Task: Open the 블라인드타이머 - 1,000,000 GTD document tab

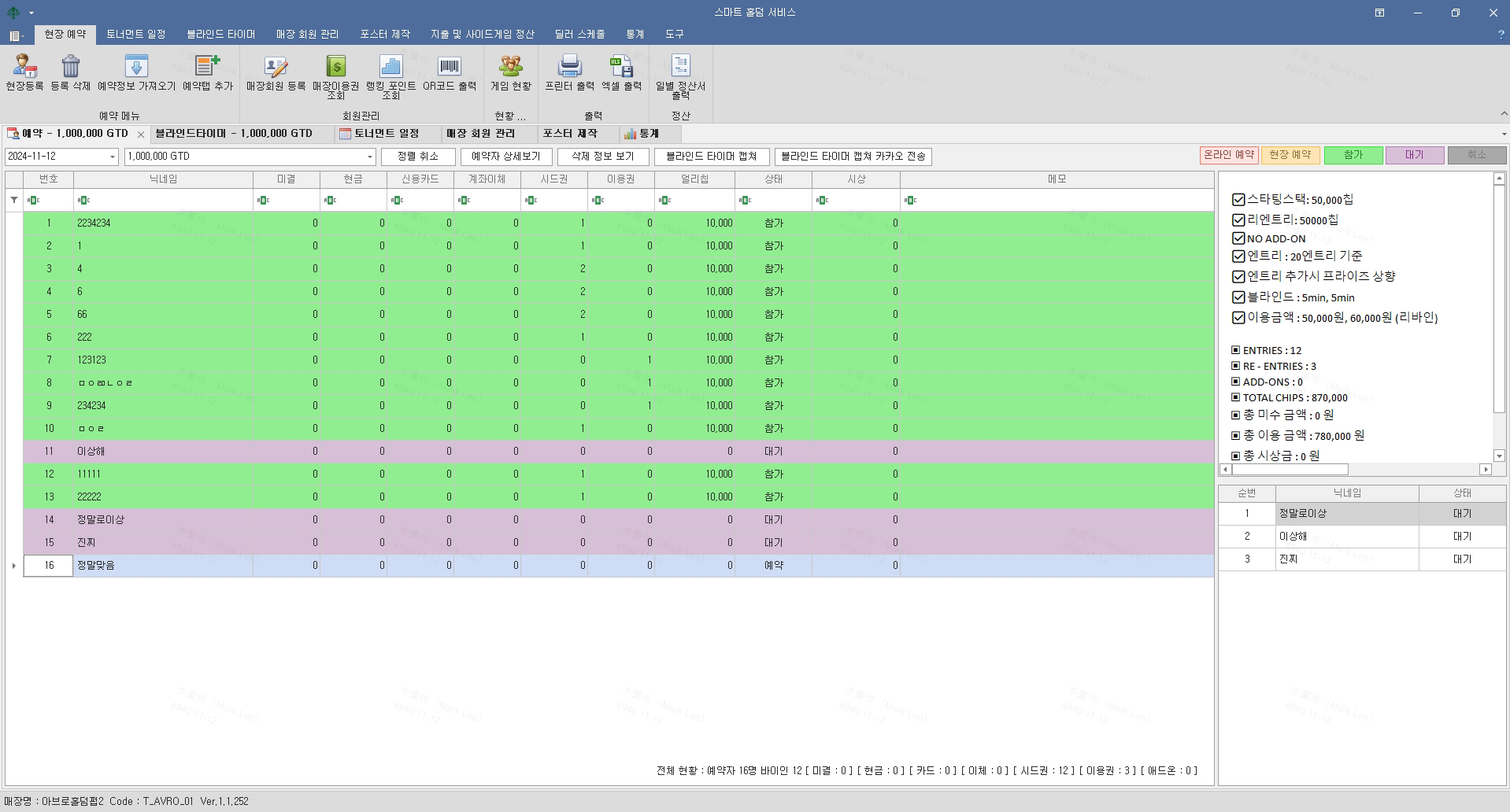Action: click(x=234, y=134)
